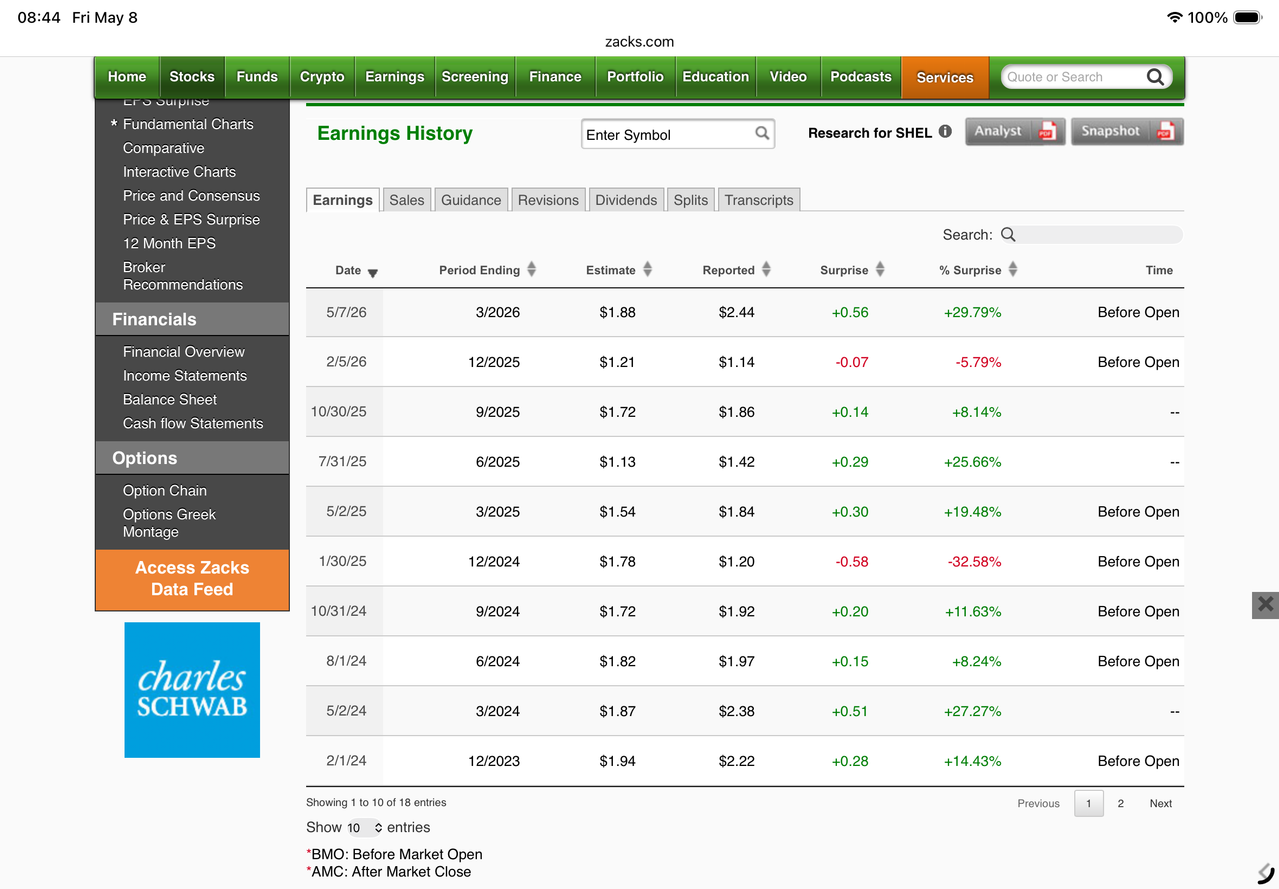Click the magnifier icon in Enter Symbol field
The height and width of the screenshot is (889, 1279).
point(762,133)
